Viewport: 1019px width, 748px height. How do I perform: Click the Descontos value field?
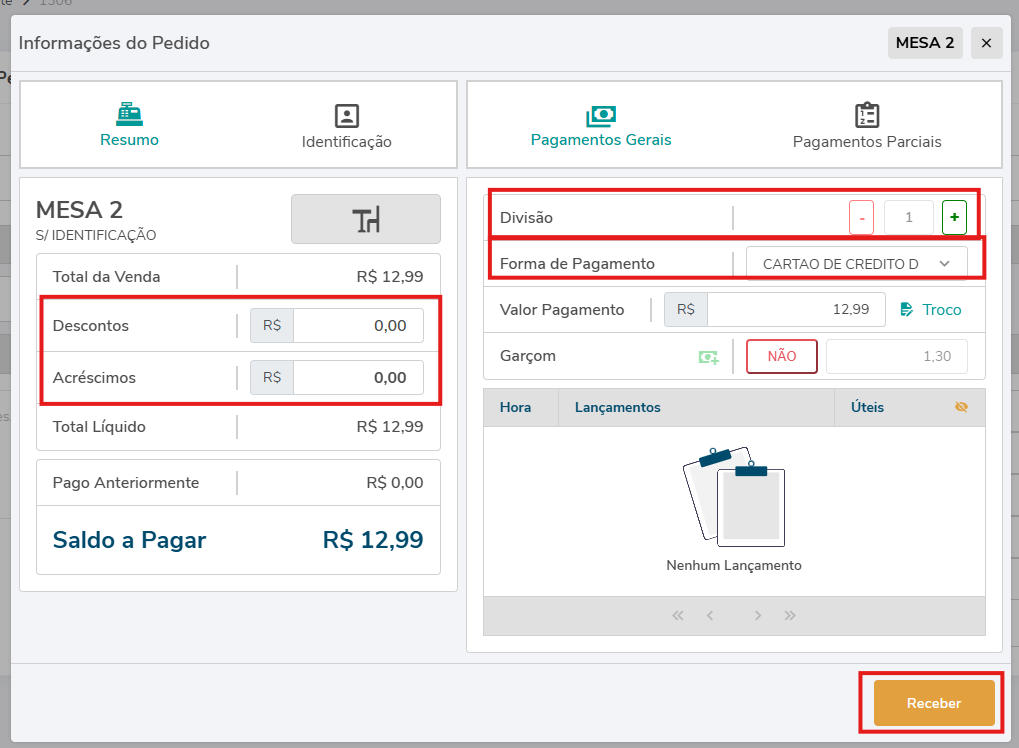click(357, 325)
